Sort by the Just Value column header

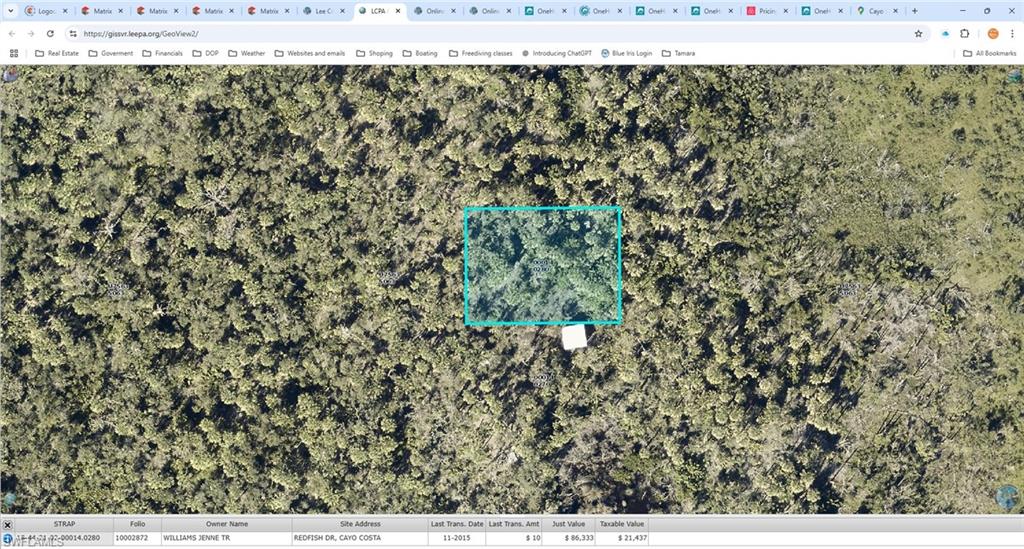(x=569, y=524)
